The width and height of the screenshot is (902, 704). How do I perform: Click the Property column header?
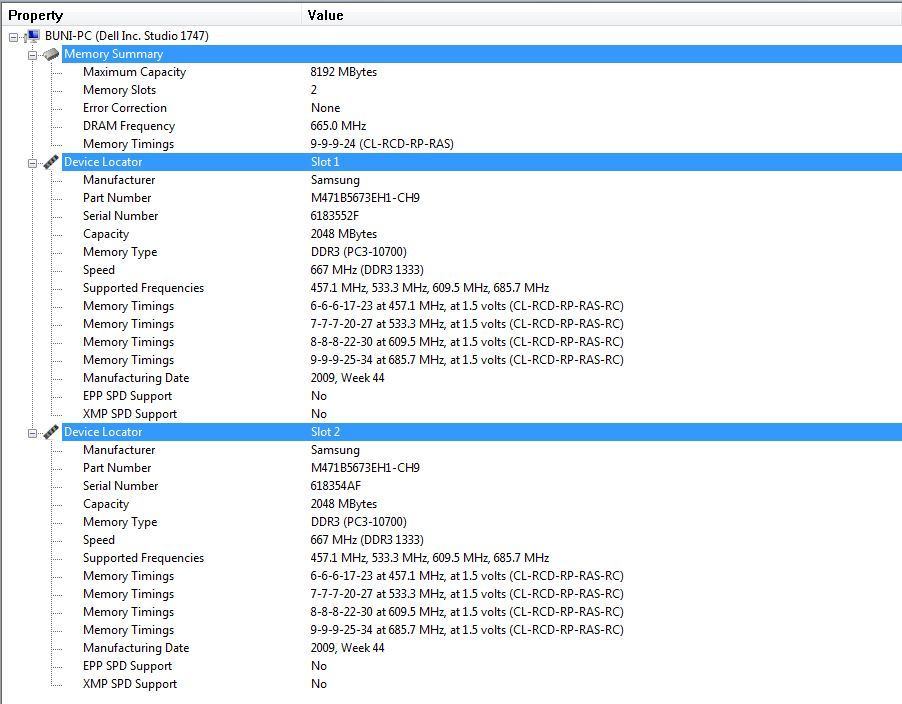pyautogui.click(x=152, y=15)
